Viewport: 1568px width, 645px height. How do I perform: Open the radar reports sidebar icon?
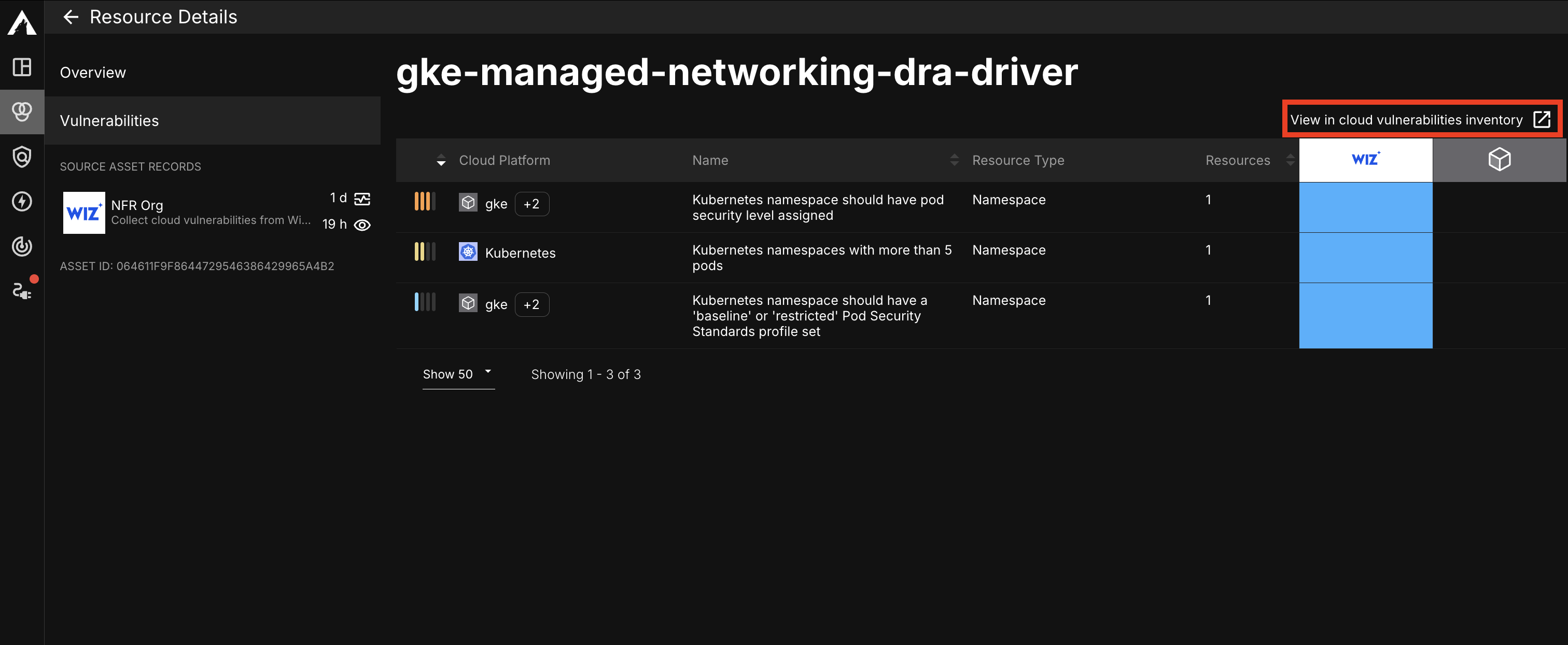point(22,246)
